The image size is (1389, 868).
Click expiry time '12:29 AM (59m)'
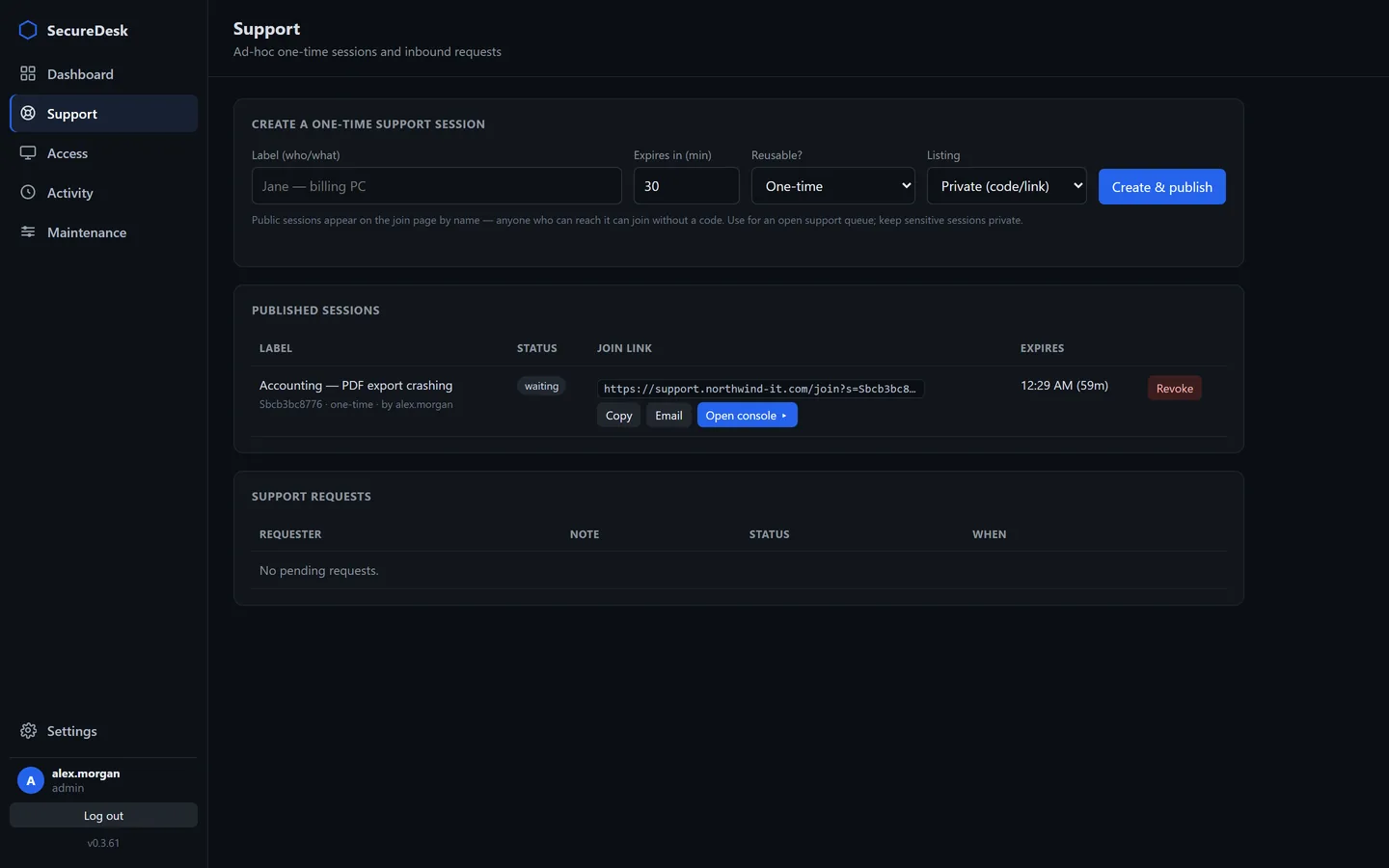[x=1064, y=385]
